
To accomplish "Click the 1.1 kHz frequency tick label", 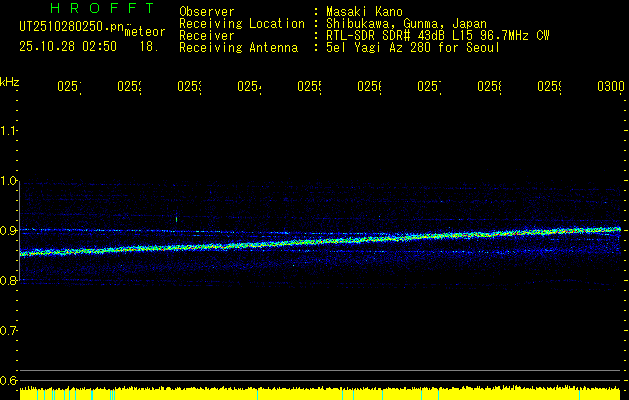I will click(x=9, y=131).
